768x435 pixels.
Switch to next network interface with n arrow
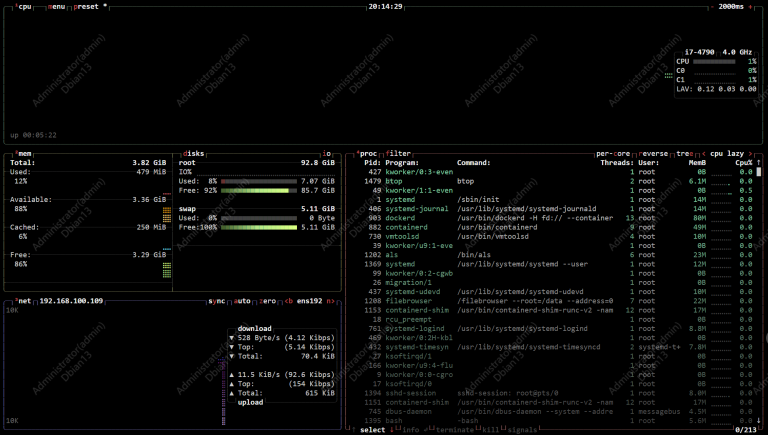tap(330, 300)
